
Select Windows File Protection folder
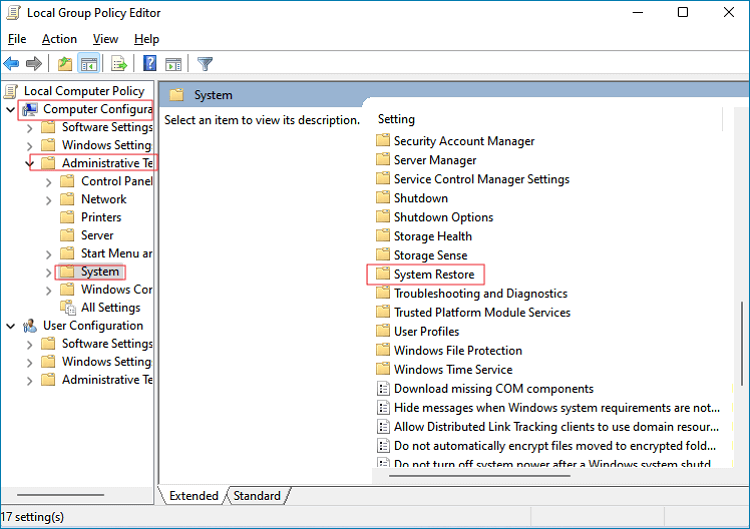point(458,351)
